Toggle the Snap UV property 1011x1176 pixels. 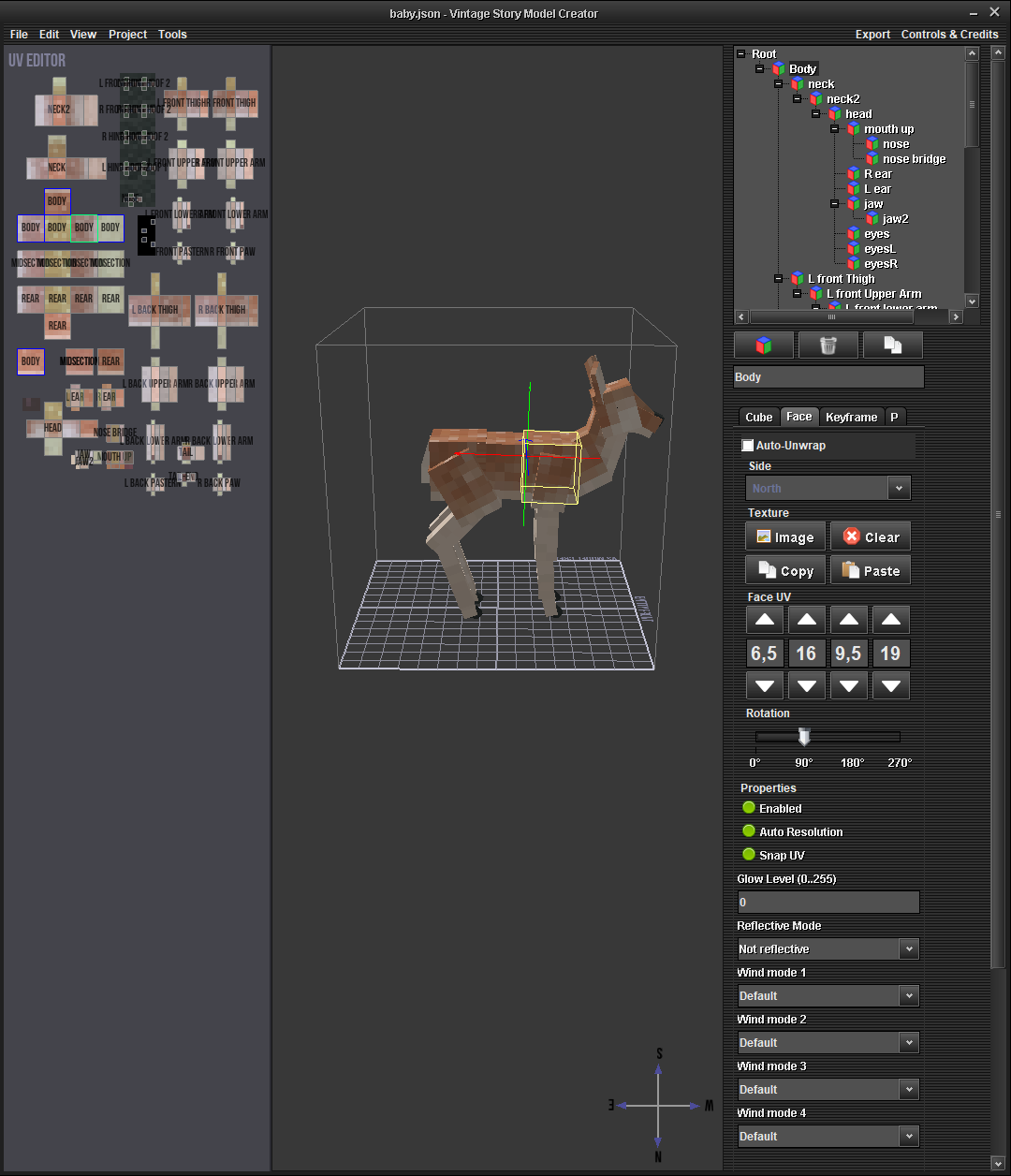(749, 855)
